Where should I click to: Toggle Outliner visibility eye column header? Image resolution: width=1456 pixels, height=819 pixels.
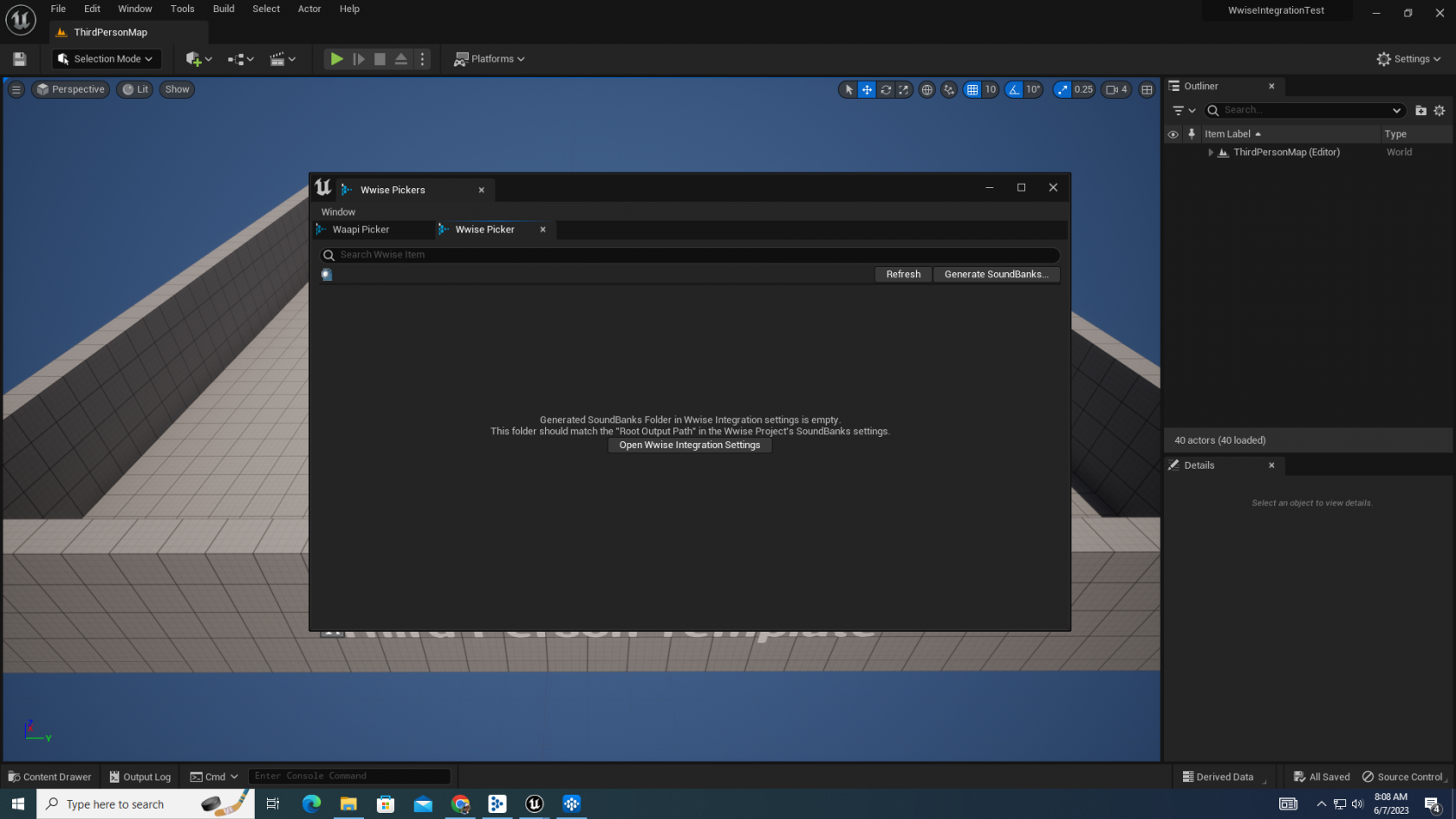[x=1173, y=134]
